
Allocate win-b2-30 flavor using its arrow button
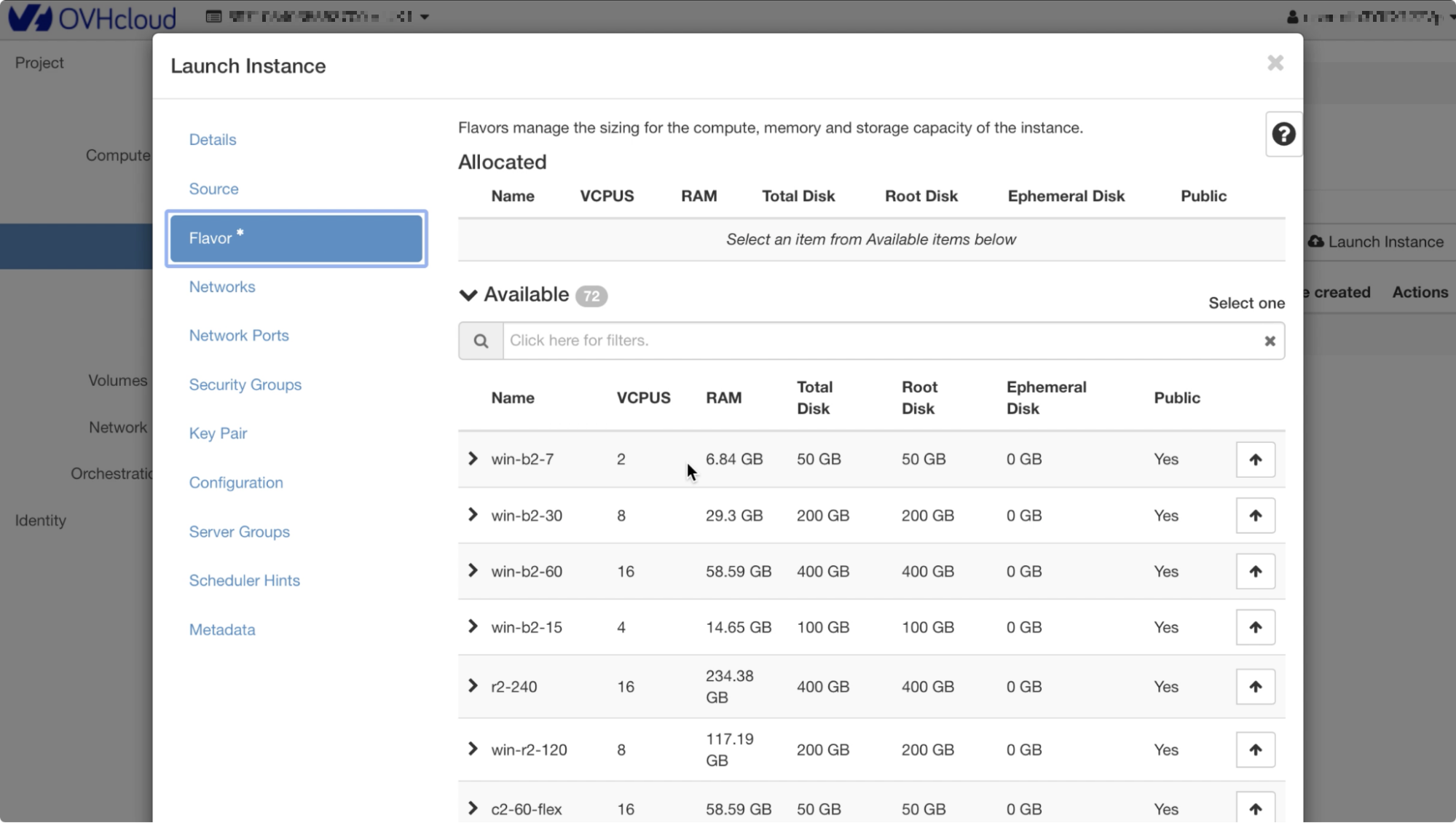pos(1255,516)
